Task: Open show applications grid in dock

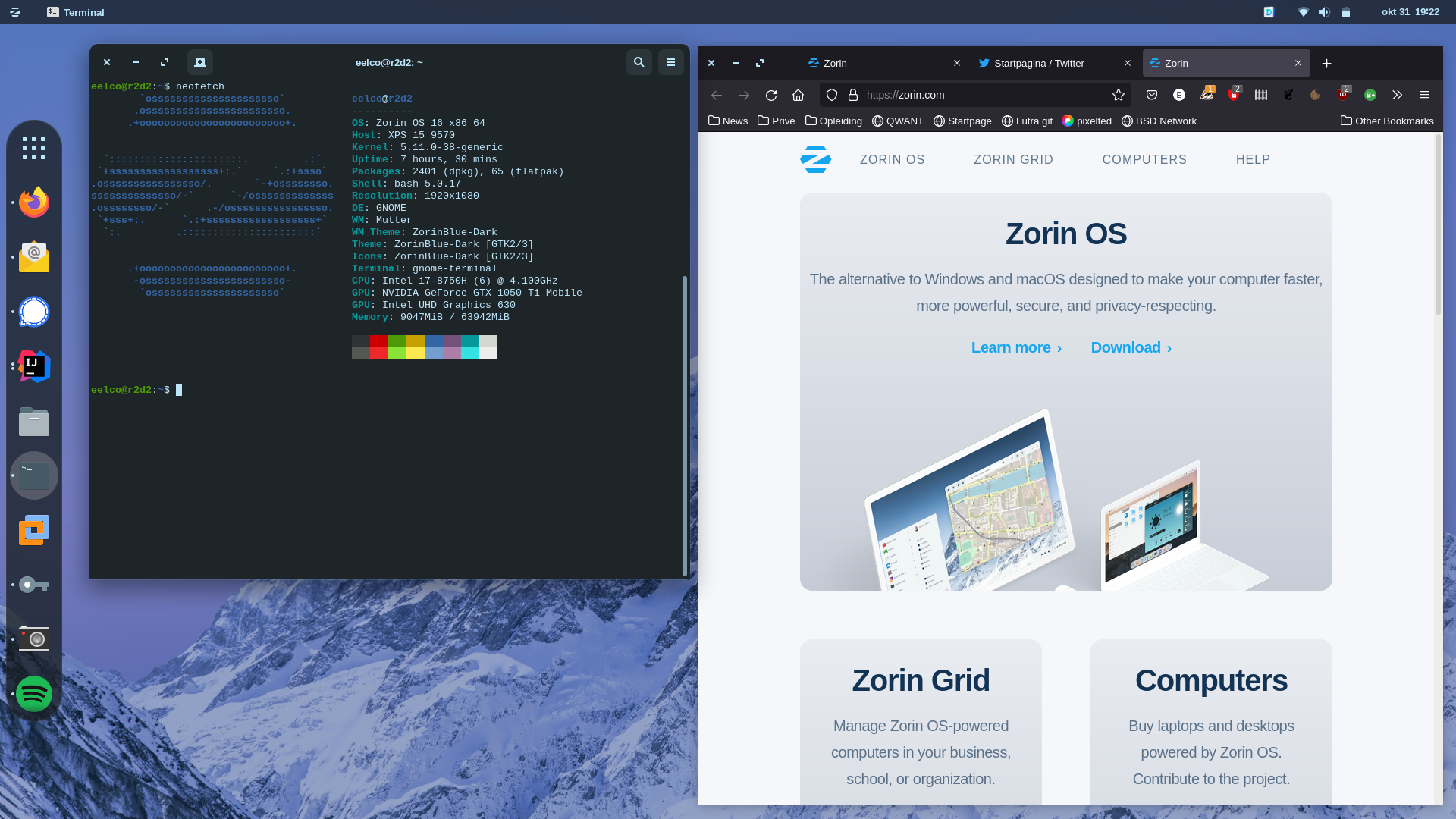Action: click(34, 148)
